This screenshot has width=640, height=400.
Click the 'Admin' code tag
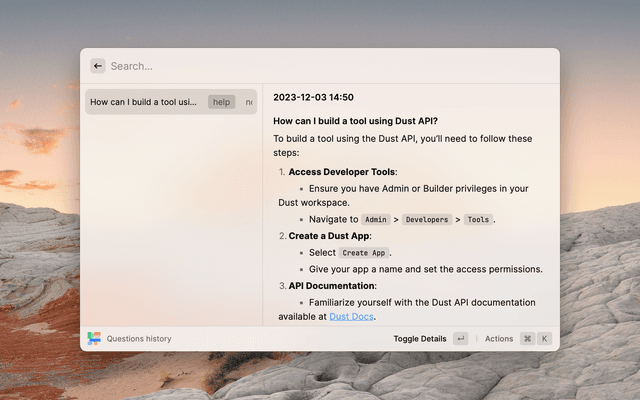375,219
